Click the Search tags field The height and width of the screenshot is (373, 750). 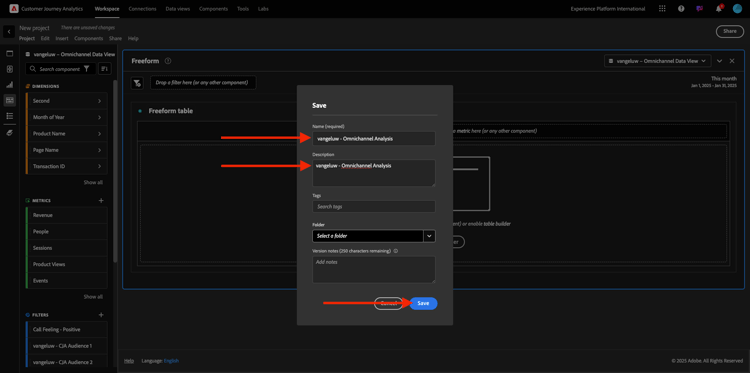[374, 206]
